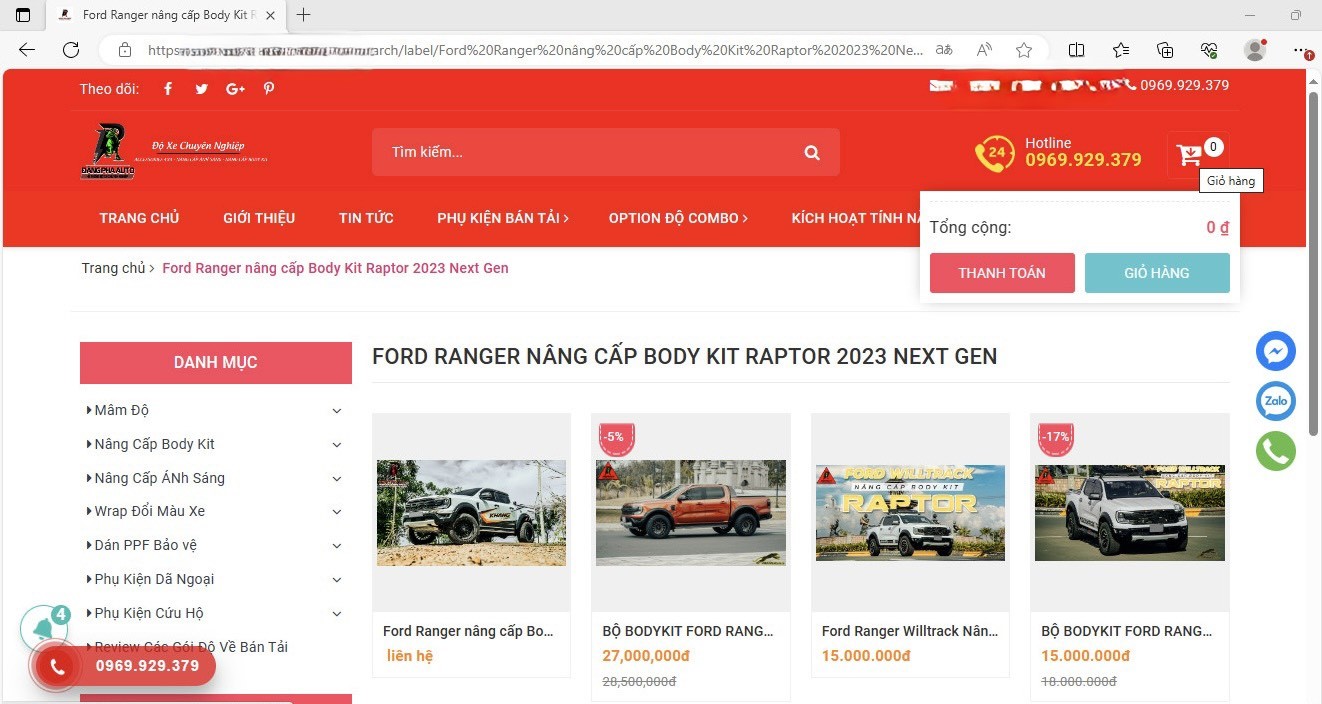Open Facebook Messenger chat bubble
Image resolution: width=1322 pixels, height=704 pixels.
click(x=1276, y=351)
